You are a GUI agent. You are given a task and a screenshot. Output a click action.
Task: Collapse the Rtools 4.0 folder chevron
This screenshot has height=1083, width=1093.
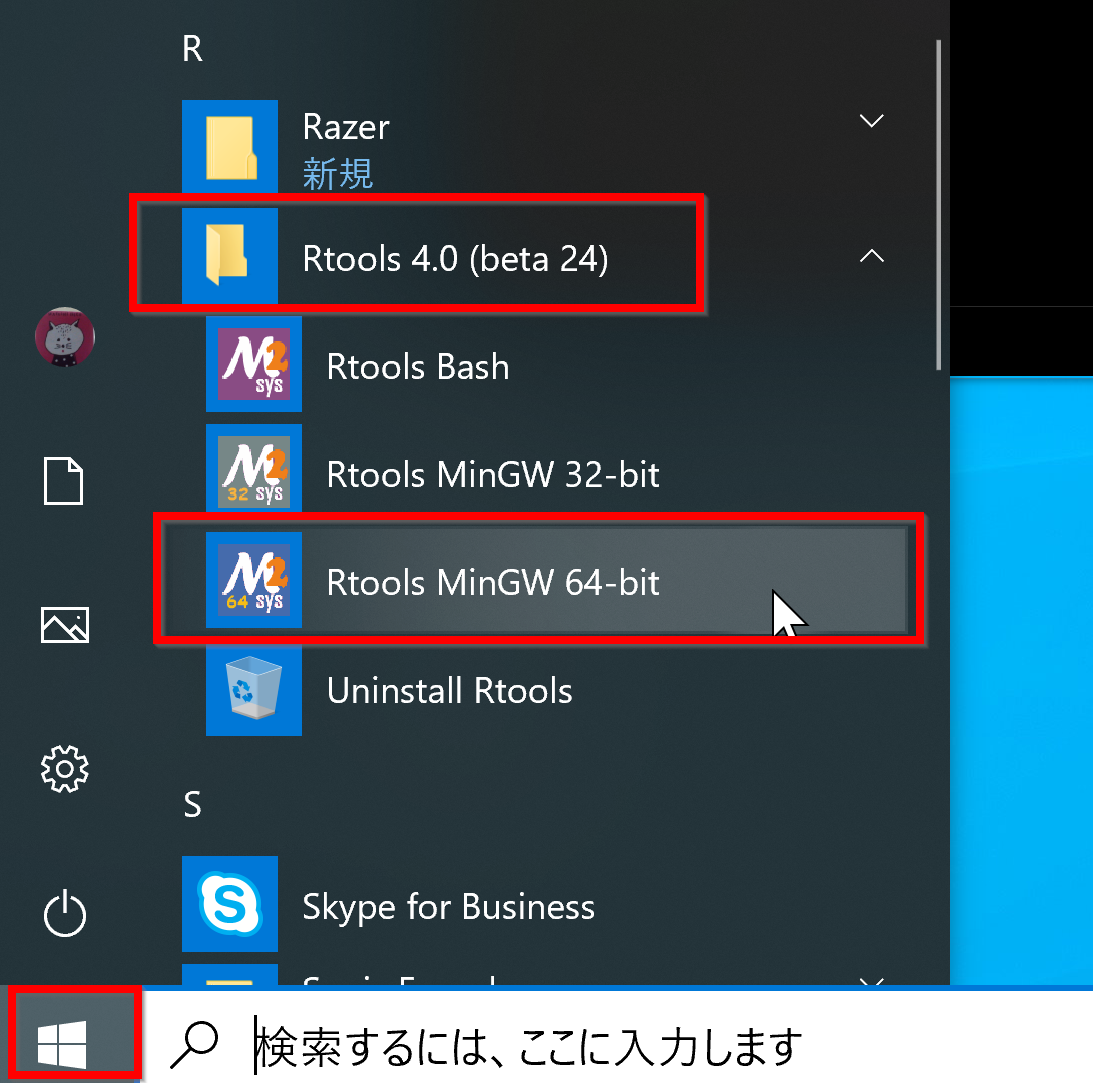pyautogui.click(x=871, y=256)
